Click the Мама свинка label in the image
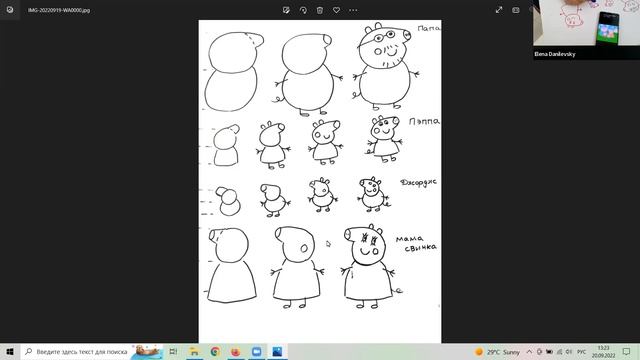 point(416,243)
